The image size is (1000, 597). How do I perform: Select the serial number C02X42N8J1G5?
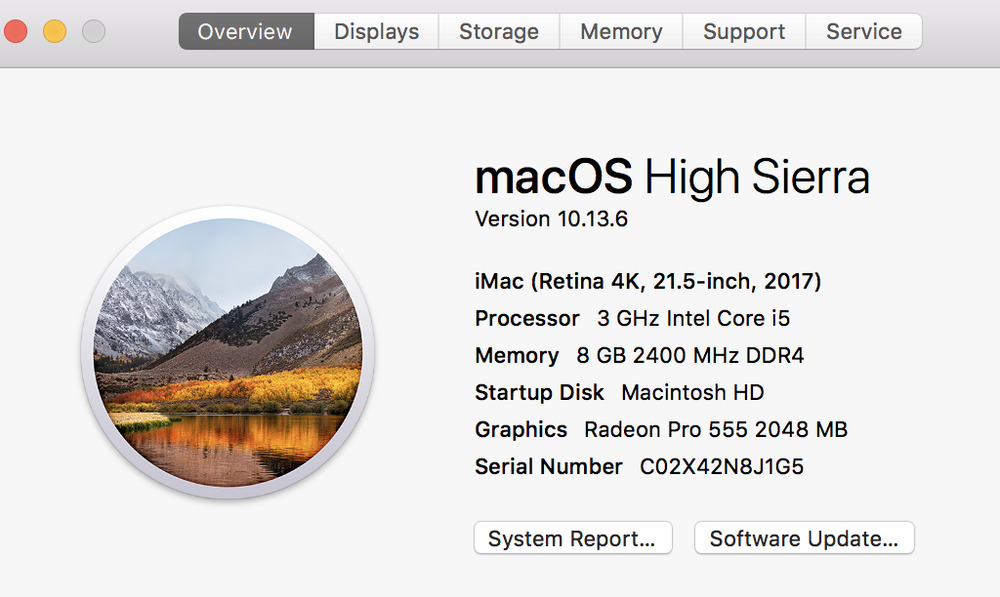tap(721, 467)
